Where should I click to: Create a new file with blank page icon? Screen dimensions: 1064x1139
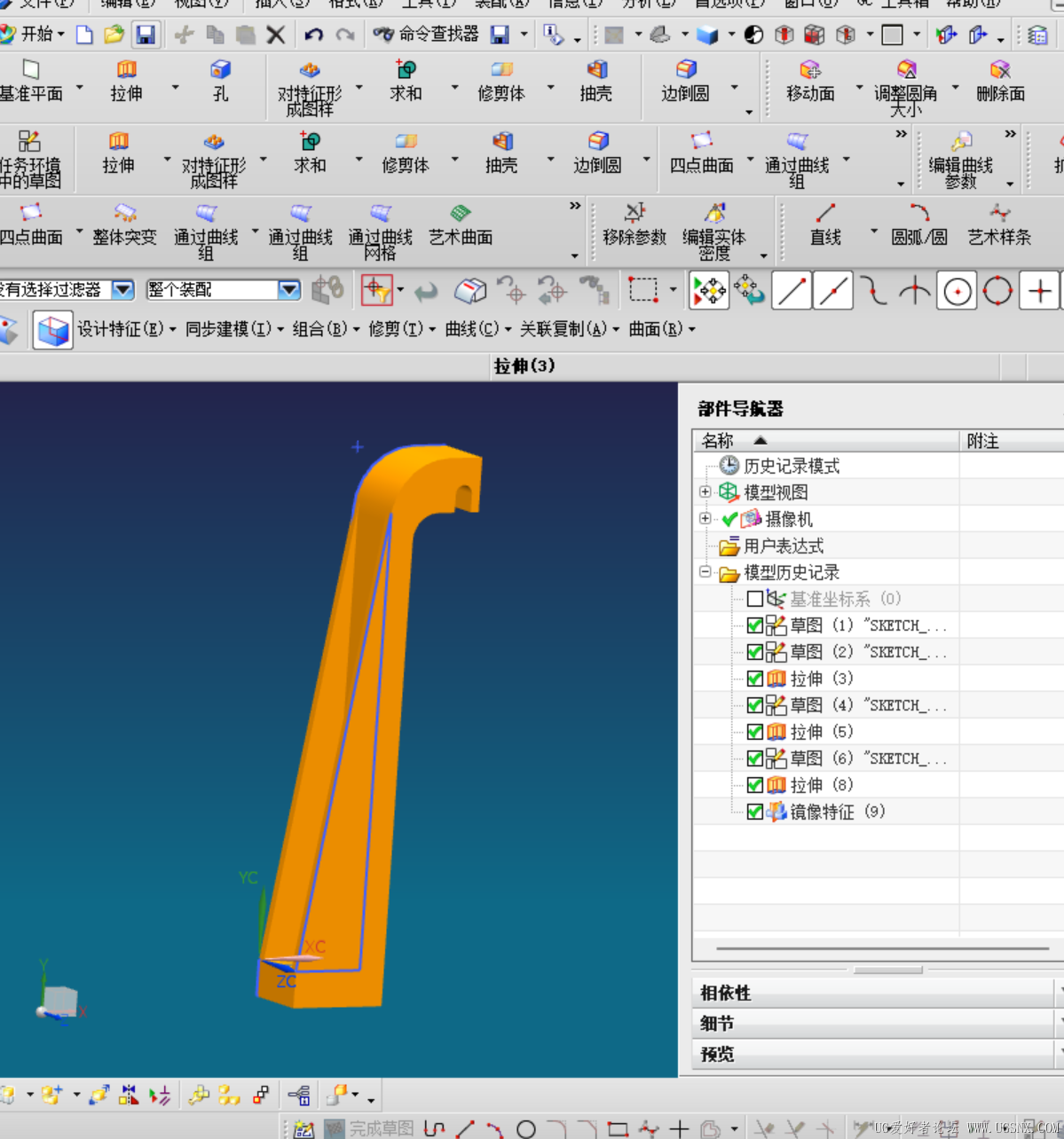[84, 35]
